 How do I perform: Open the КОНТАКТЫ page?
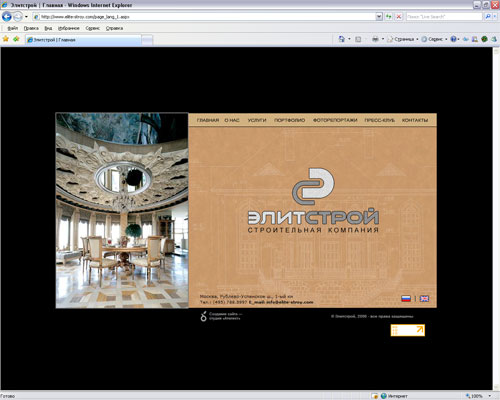(x=415, y=120)
